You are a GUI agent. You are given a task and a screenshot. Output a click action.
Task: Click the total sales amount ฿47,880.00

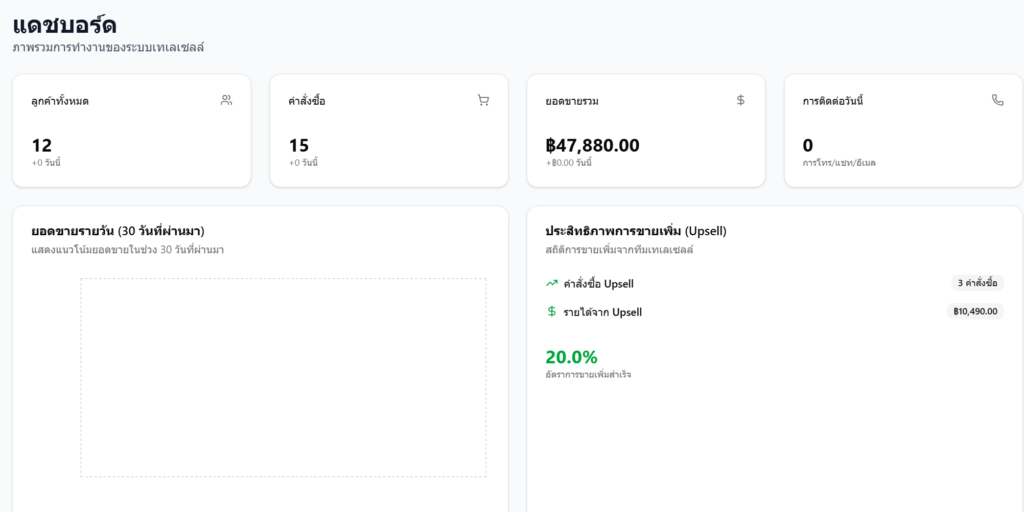pyautogui.click(x=592, y=145)
